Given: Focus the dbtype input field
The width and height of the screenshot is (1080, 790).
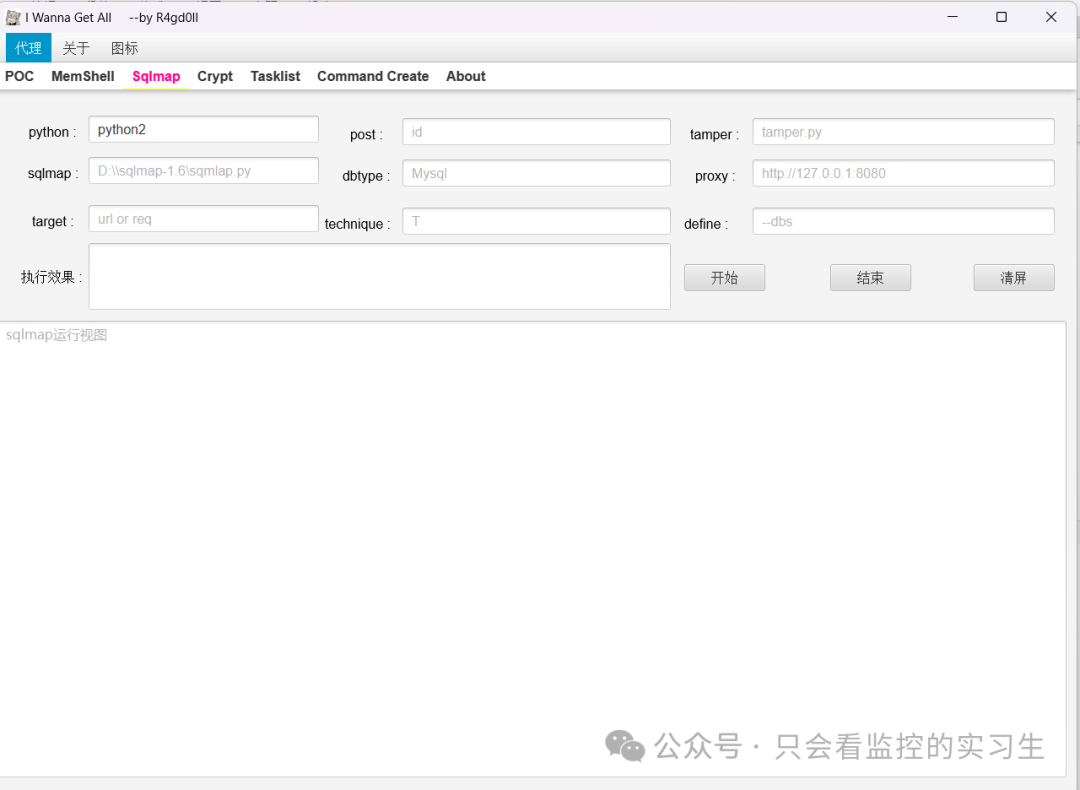Looking at the screenshot, I should (x=537, y=173).
